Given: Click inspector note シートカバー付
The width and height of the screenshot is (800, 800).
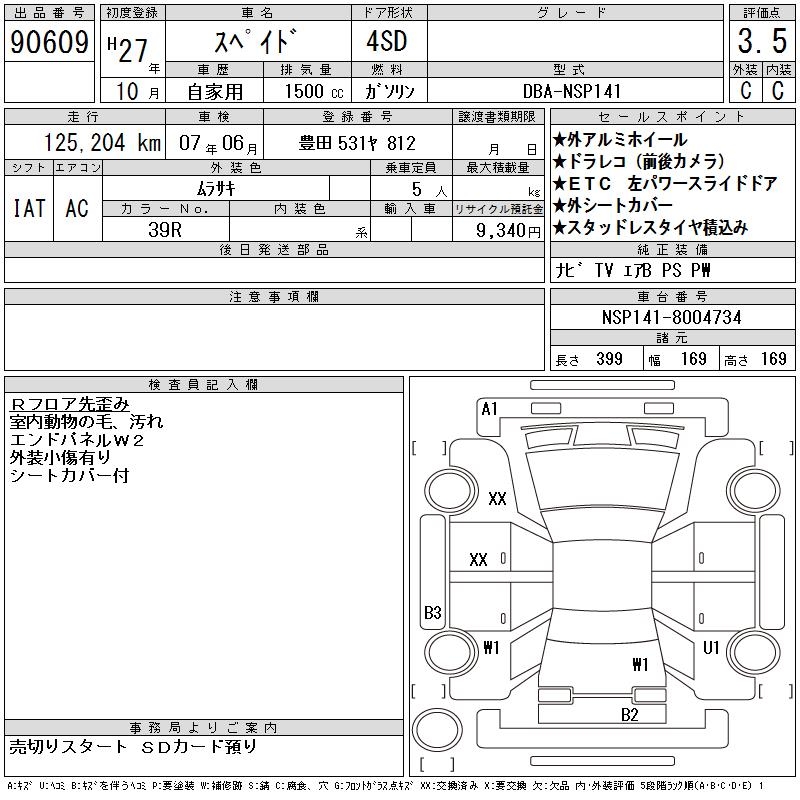Looking at the screenshot, I should [x=69, y=476].
